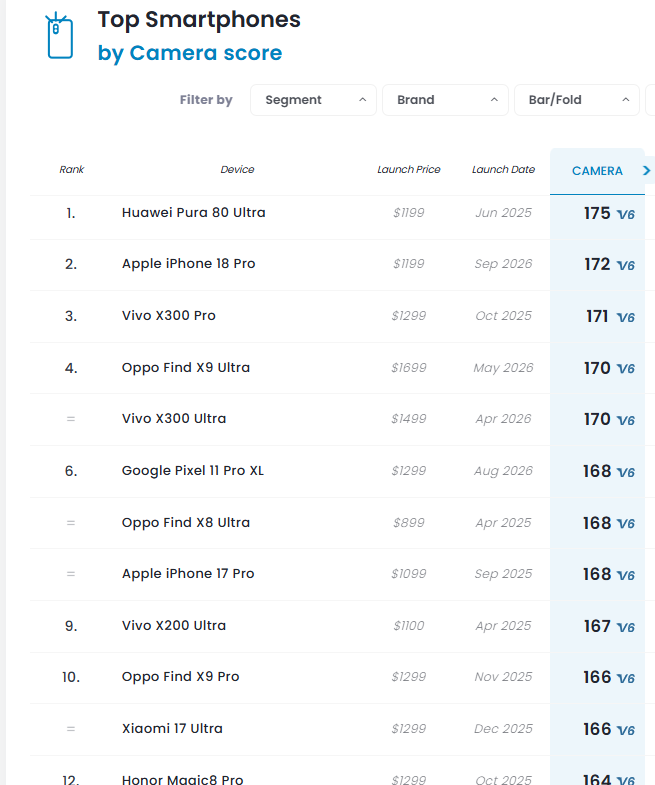Click the V6 badge for Vivo X200 Ultra
The height and width of the screenshot is (785, 655).
point(625,627)
